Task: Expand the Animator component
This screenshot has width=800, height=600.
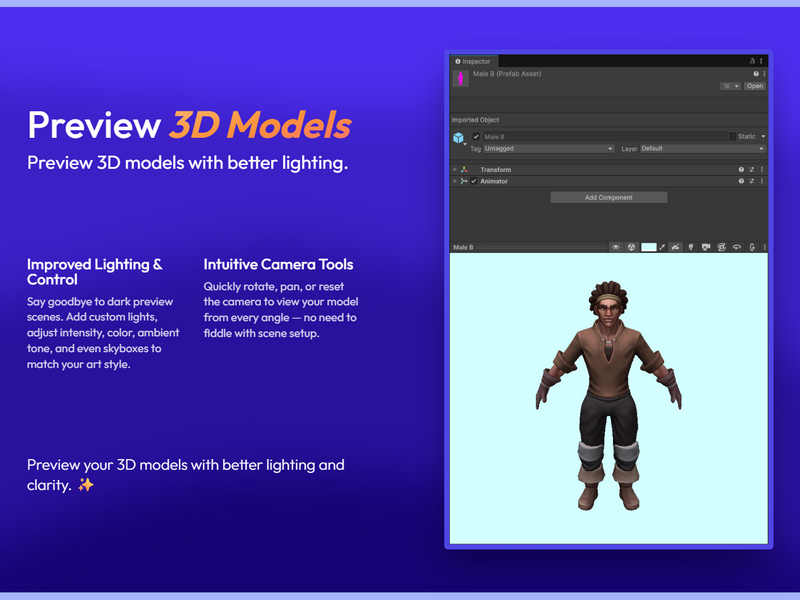Action: [x=455, y=181]
